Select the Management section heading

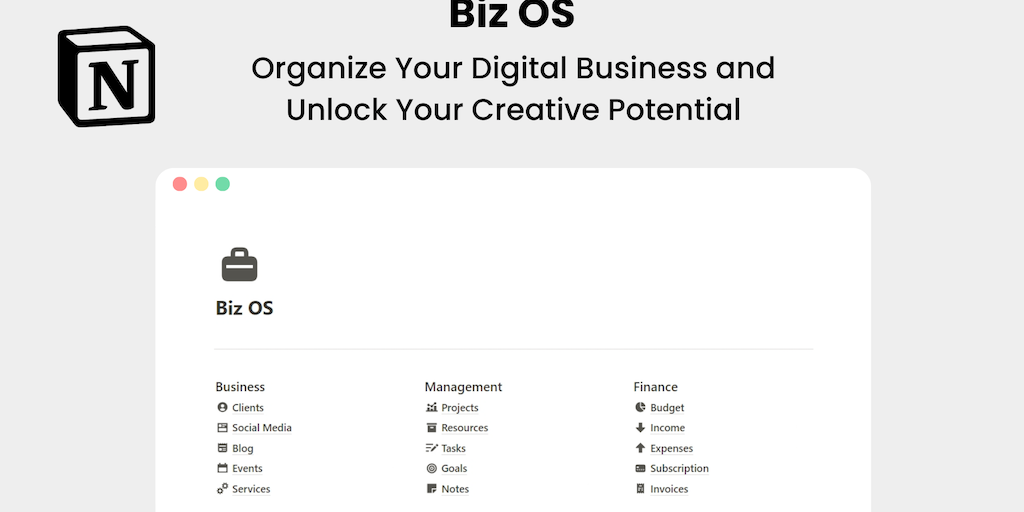pos(463,387)
